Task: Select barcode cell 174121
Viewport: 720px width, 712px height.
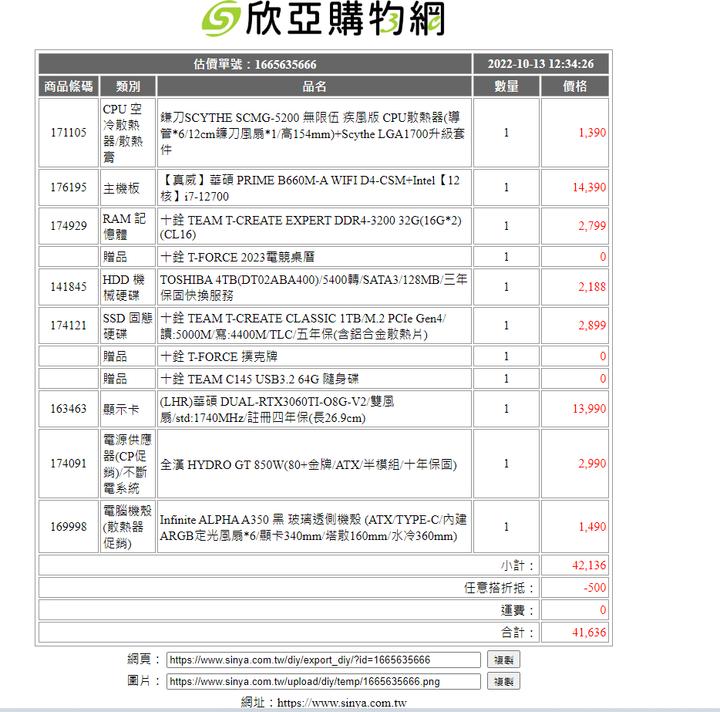Action: tap(68, 325)
